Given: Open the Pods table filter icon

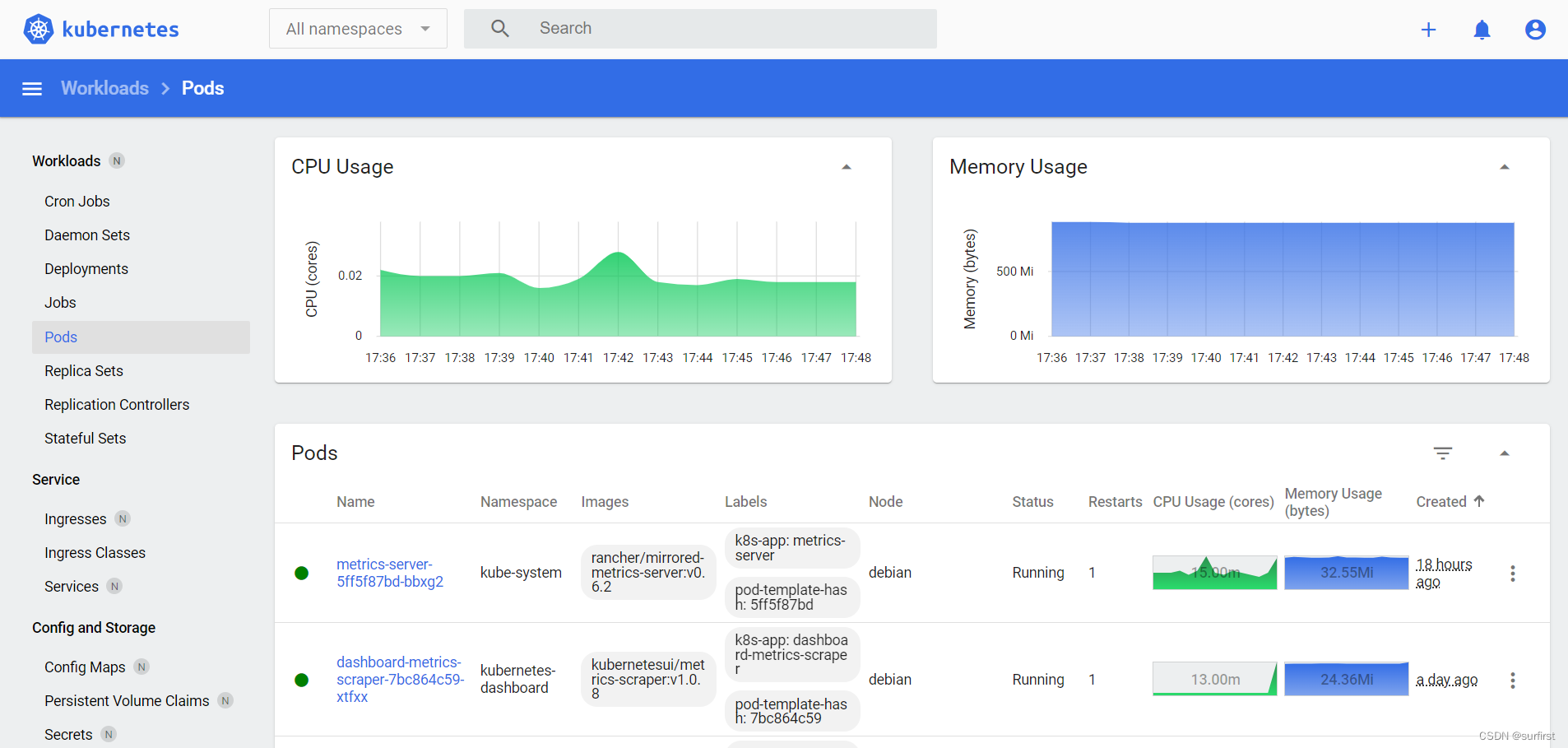Looking at the screenshot, I should pyautogui.click(x=1442, y=453).
